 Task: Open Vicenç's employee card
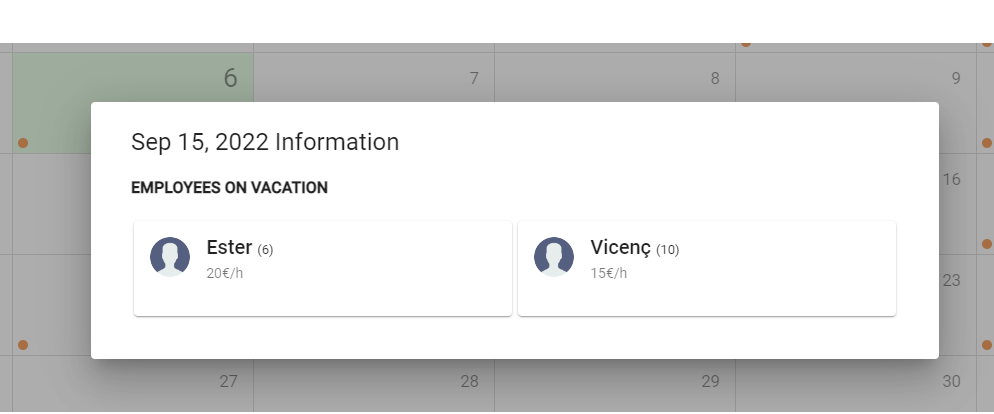tap(707, 268)
